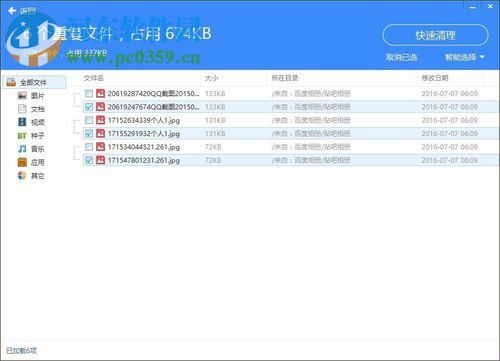Open the 图片 (pictures) category icon

coord(22,96)
